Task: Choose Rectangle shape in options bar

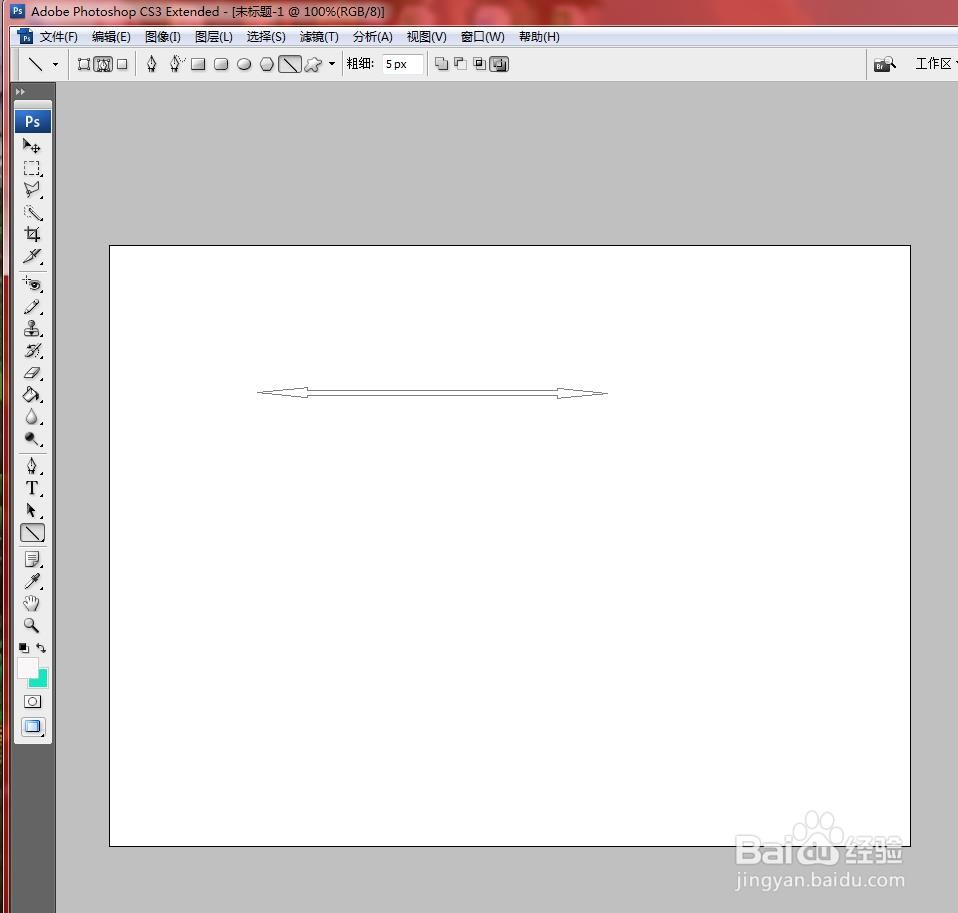Action: coord(198,64)
